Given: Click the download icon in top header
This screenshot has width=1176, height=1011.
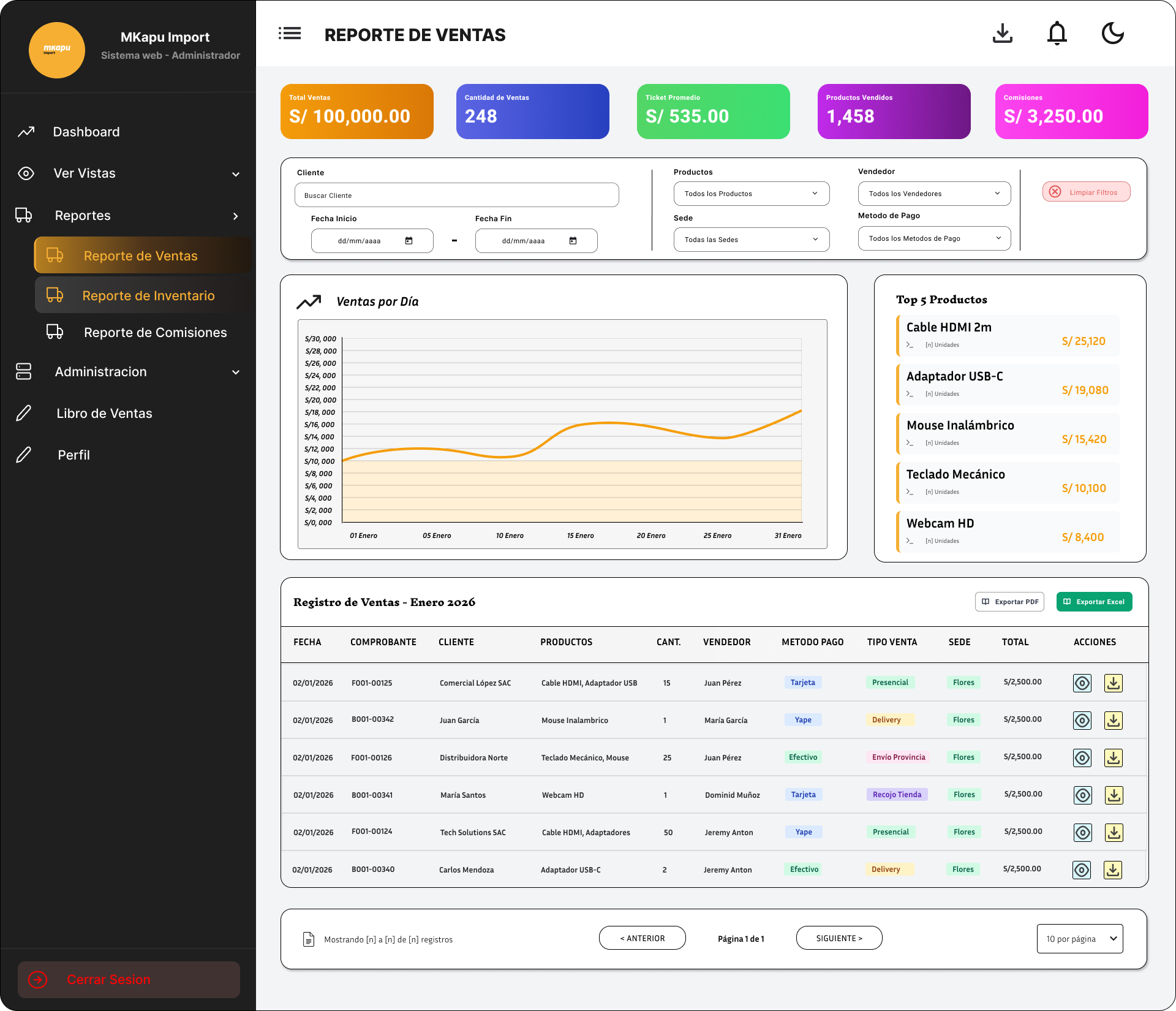Looking at the screenshot, I should tap(1002, 34).
